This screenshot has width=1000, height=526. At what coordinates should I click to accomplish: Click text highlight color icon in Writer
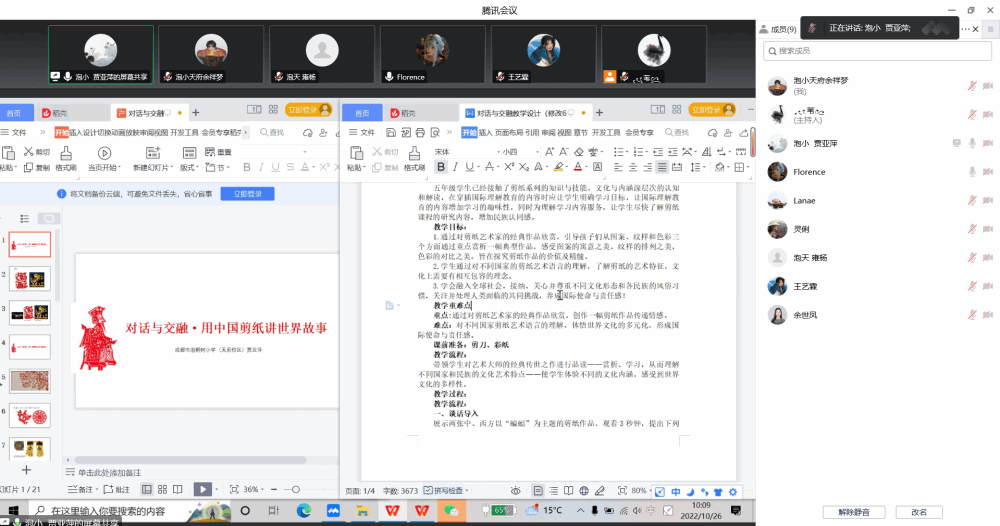coord(558,167)
